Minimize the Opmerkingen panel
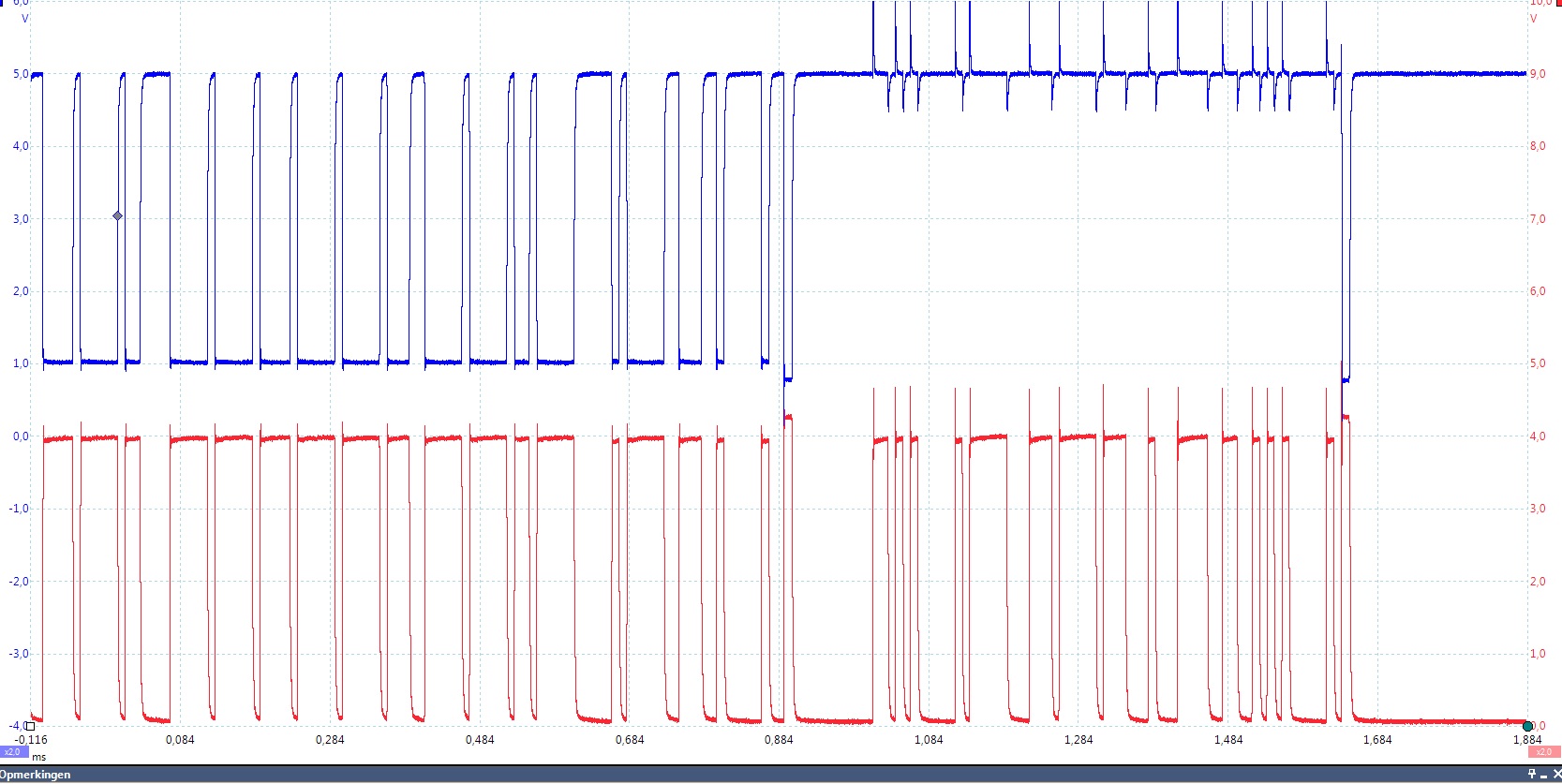The width and height of the screenshot is (1562, 784). tap(1543, 775)
